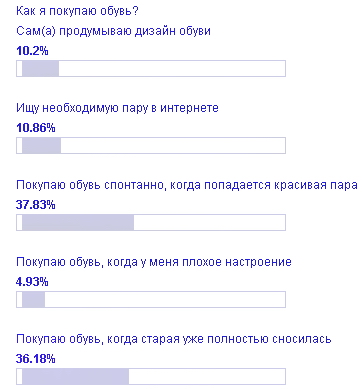Click the filled part of the 37.83% bar
The image size is (362, 389).
click(x=78, y=223)
